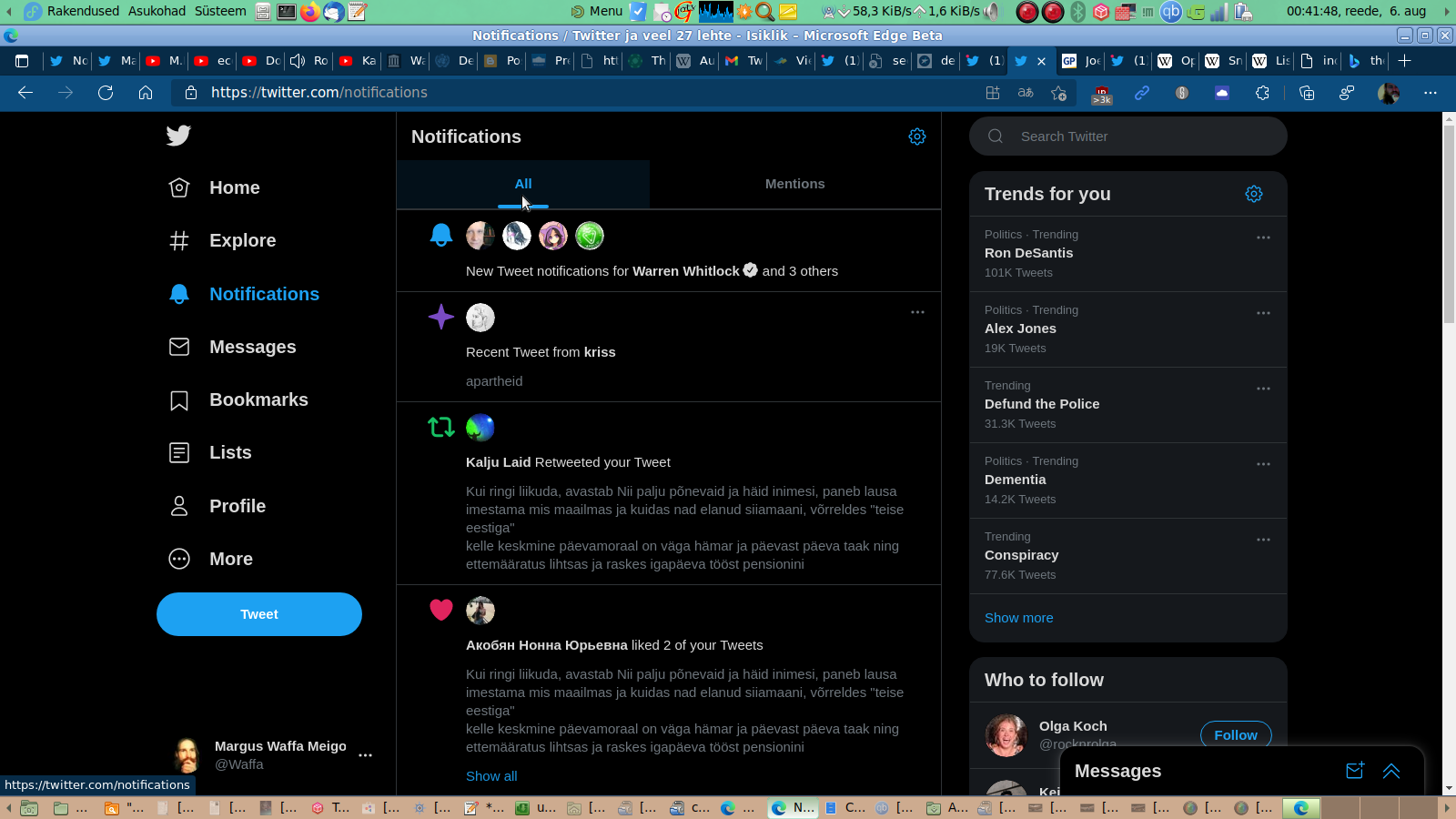The width and height of the screenshot is (1456, 819).
Task: Expand the Messages drawer
Action: [x=1391, y=771]
